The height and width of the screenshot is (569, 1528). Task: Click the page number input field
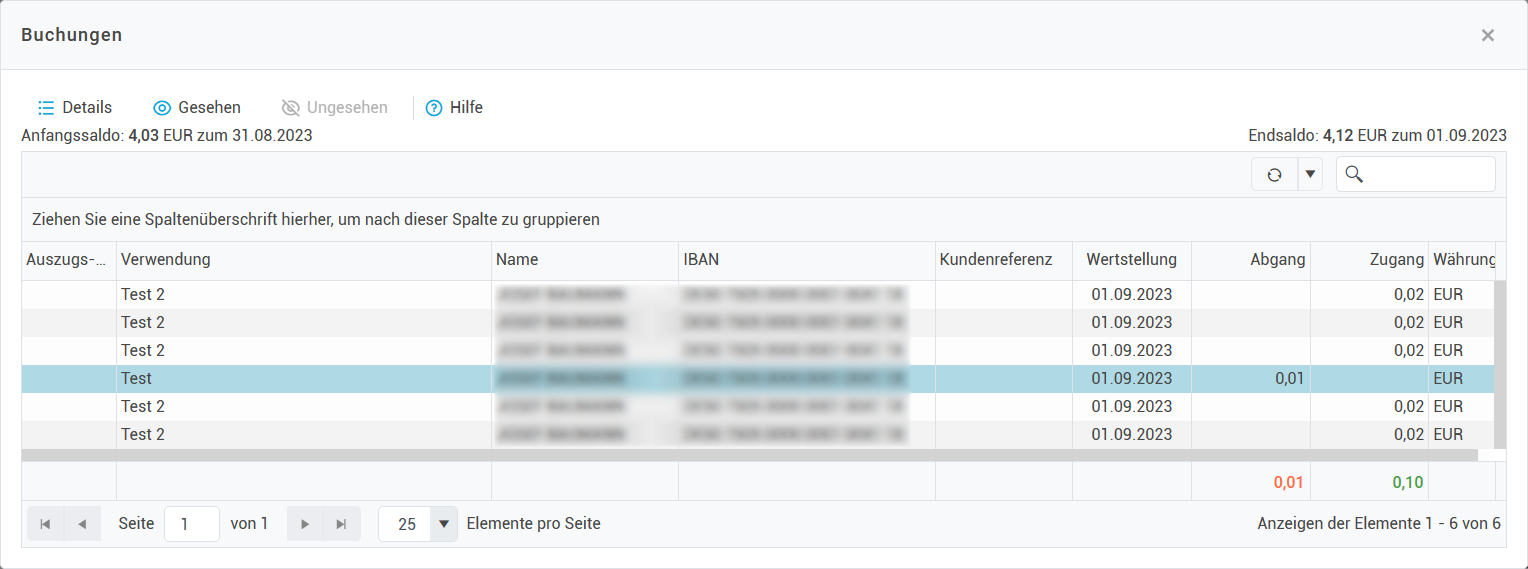click(x=191, y=524)
